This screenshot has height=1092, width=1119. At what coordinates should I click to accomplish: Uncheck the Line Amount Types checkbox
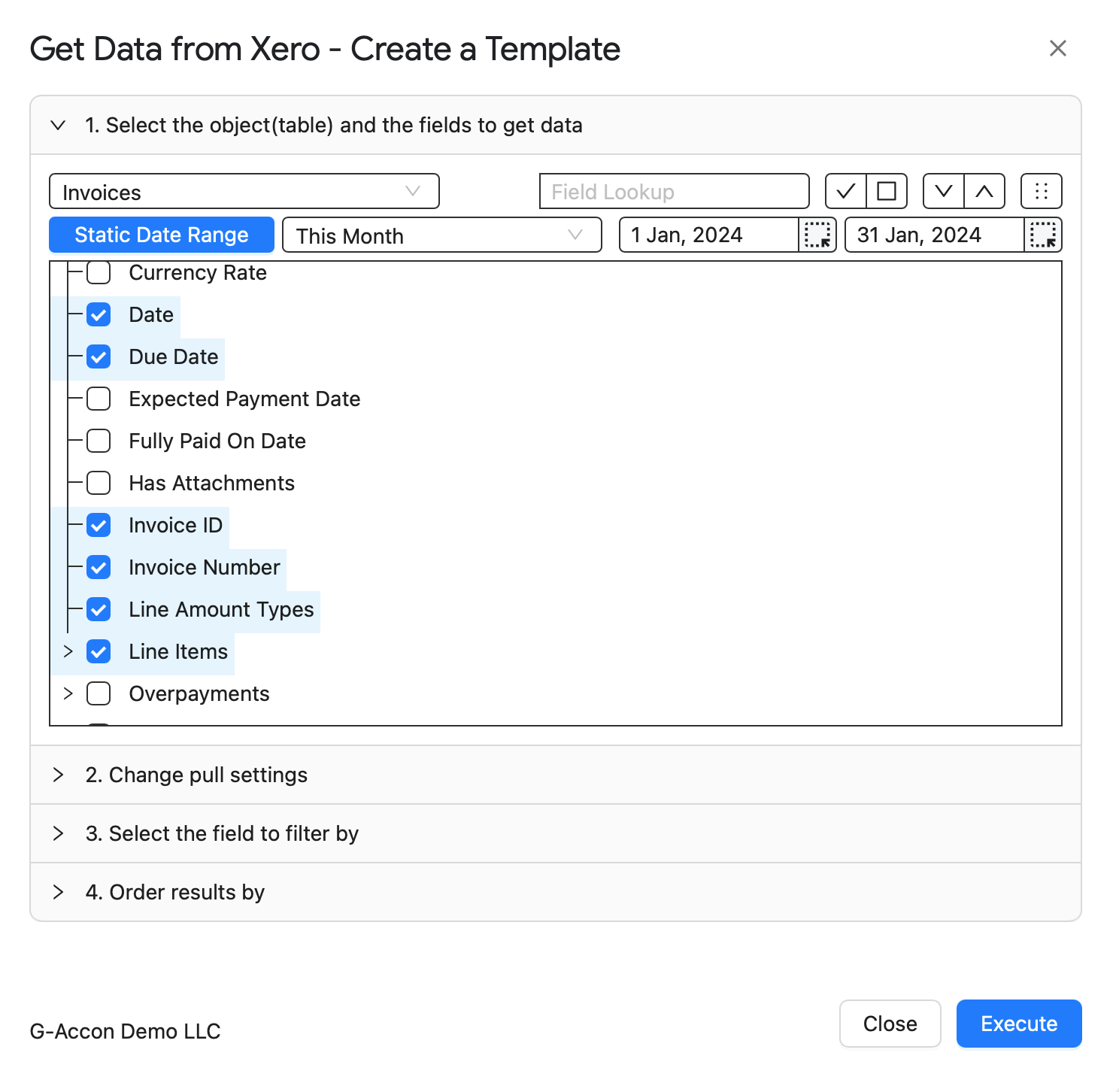pyautogui.click(x=99, y=609)
